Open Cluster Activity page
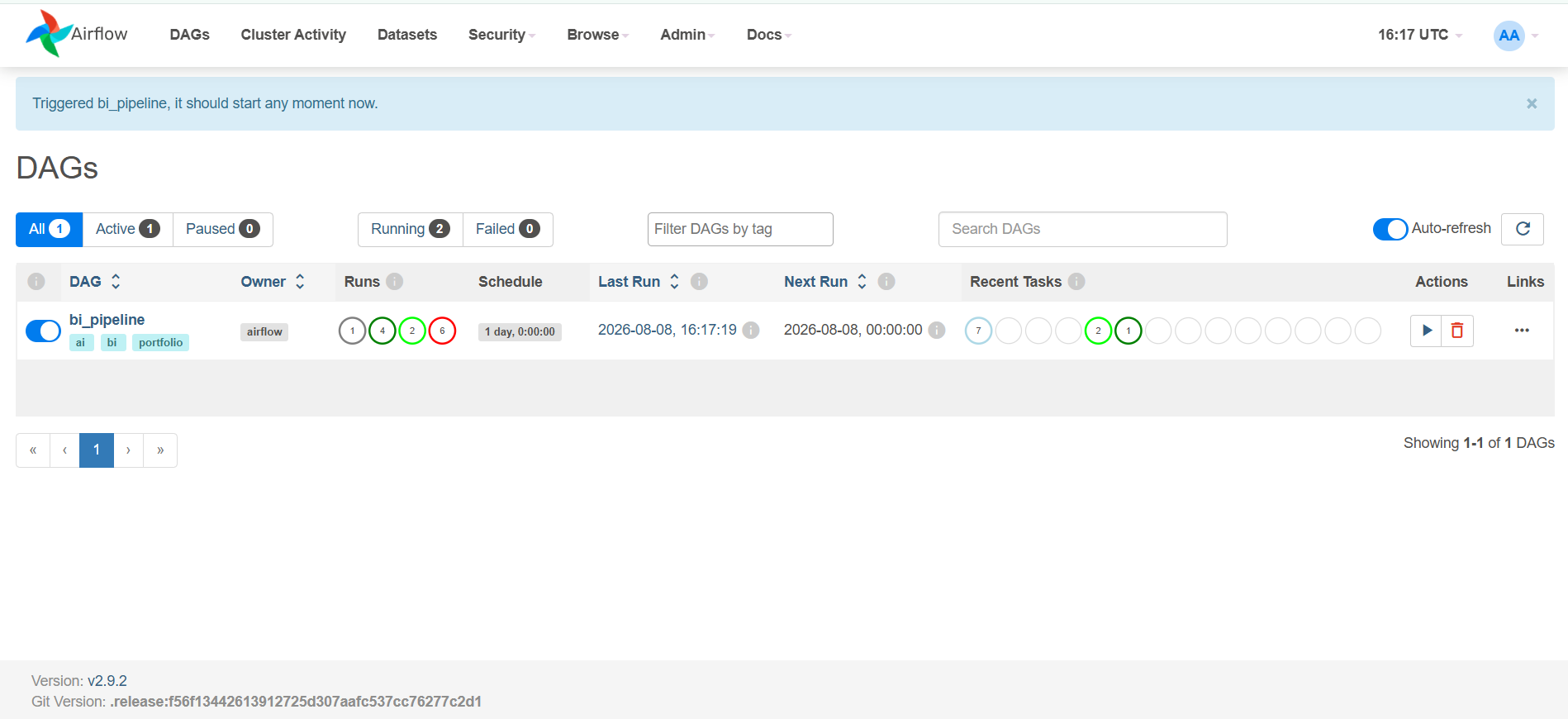This screenshot has height=719, width=1568. point(293,35)
